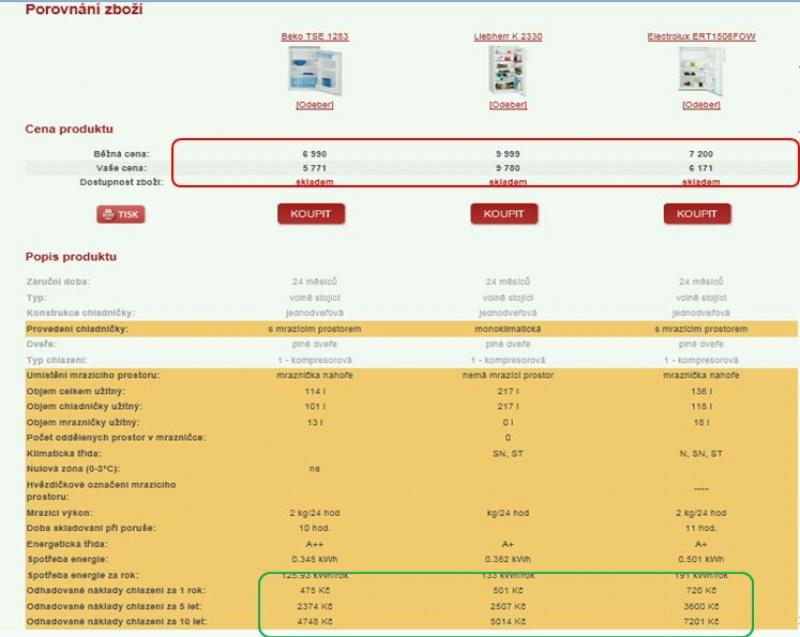Click 'Spotřeba energie za rok:' row label
The width and height of the screenshot is (800, 637).
83,575
